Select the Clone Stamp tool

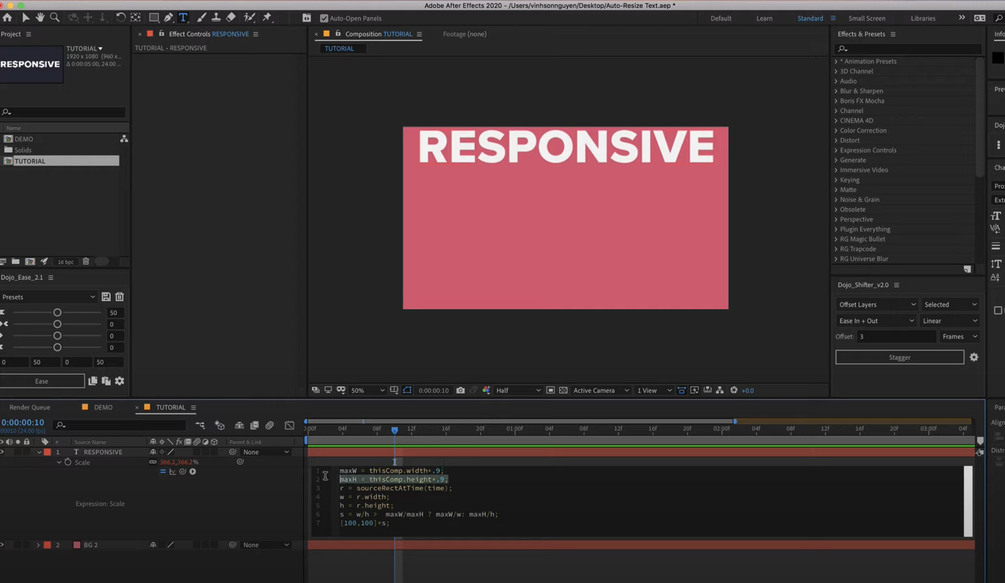click(x=217, y=18)
